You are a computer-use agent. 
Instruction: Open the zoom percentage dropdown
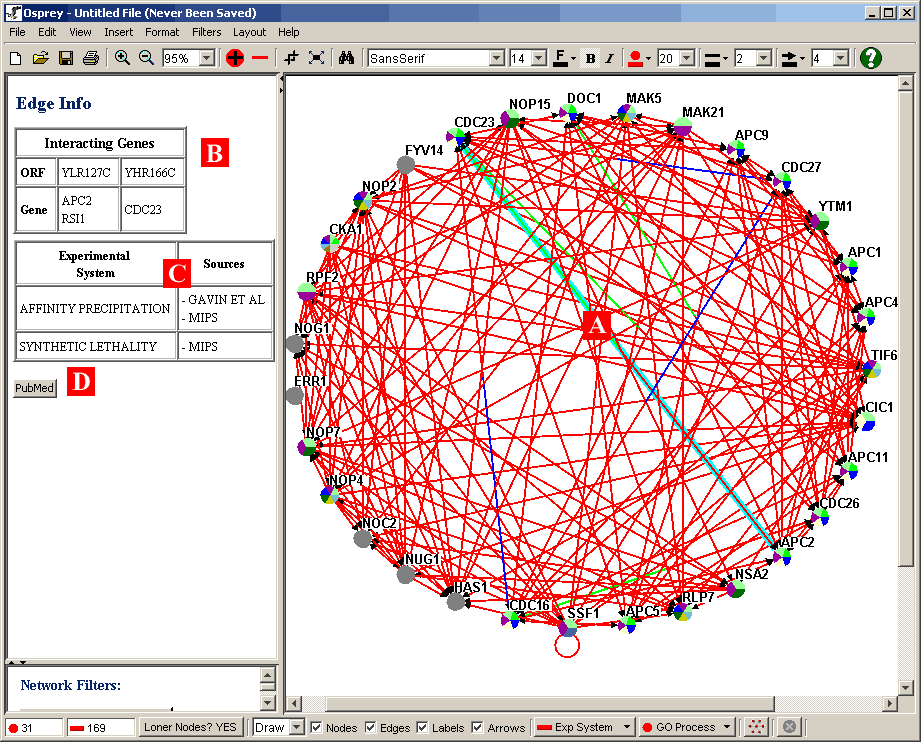(x=207, y=59)
